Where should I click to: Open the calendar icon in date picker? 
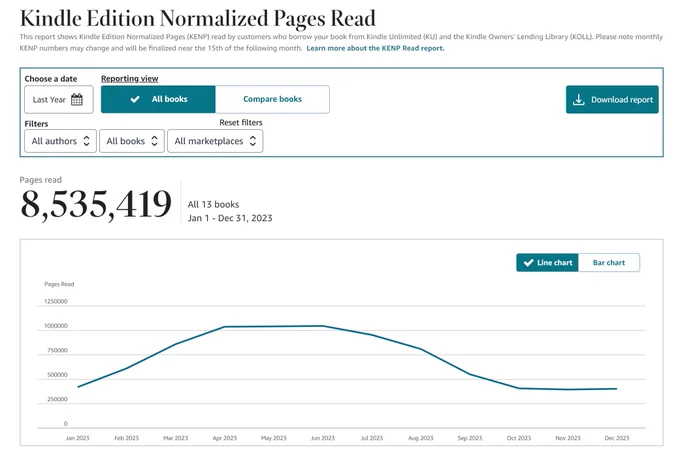[77, 99]
